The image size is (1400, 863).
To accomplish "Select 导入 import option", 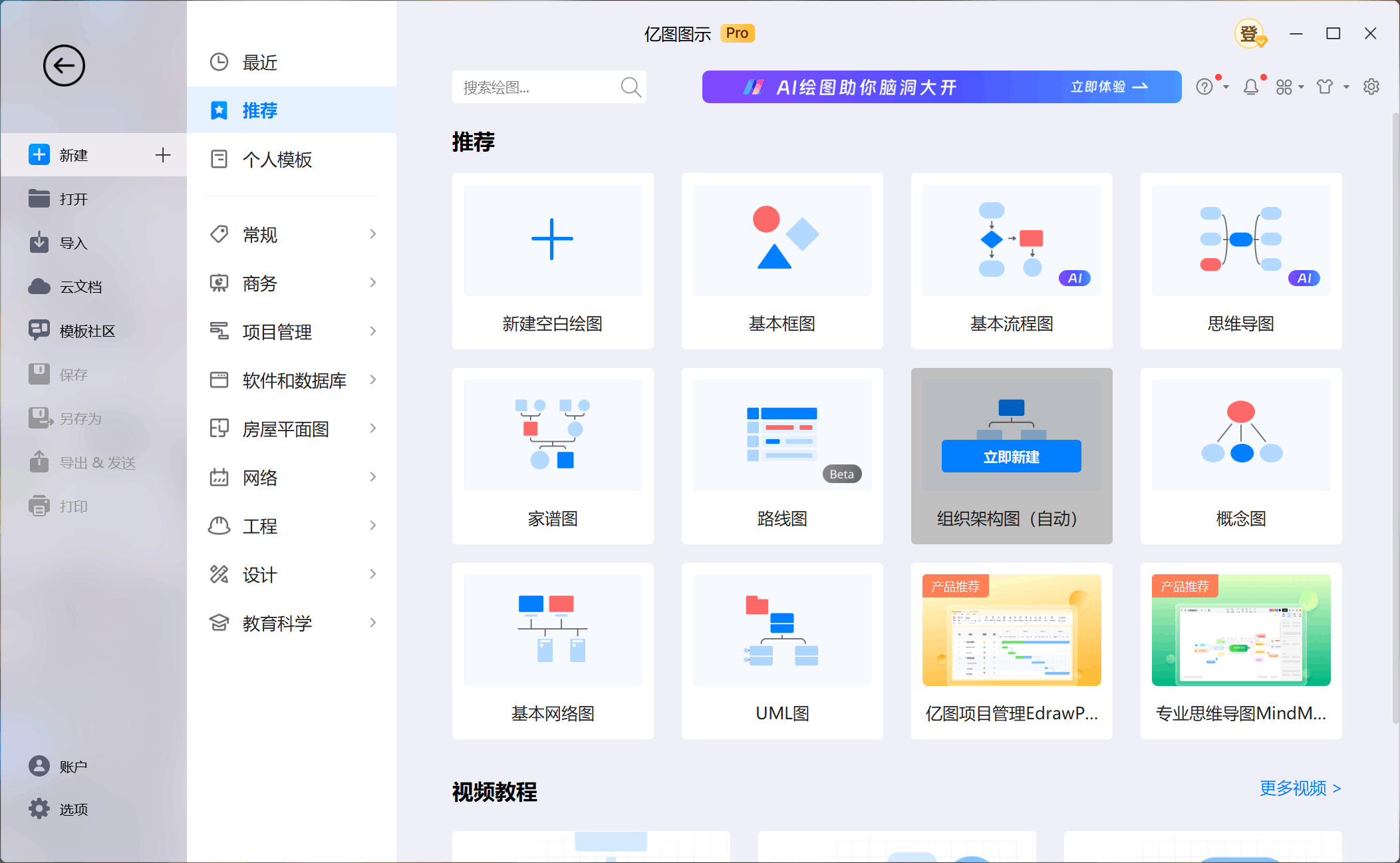I will point(93,243).
